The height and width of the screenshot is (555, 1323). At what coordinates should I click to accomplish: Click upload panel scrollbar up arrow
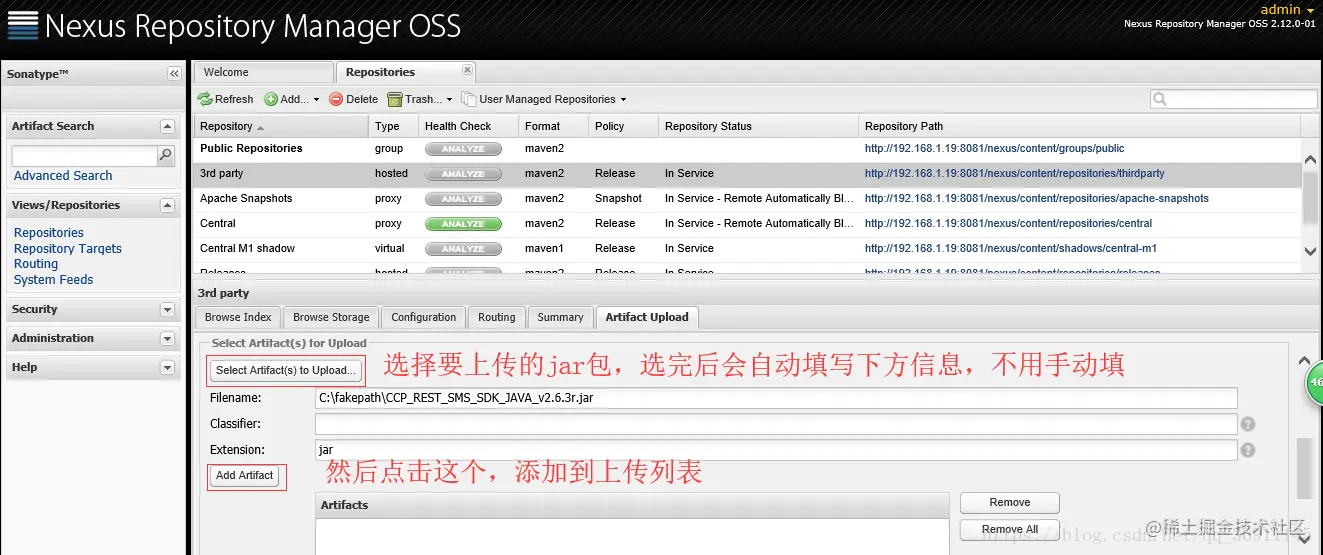[x=1304, y=361]
